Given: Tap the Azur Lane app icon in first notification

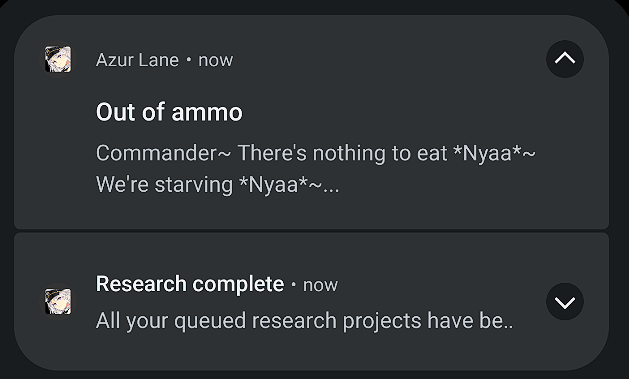Looking at the screenshot, I should click(58, 59).
